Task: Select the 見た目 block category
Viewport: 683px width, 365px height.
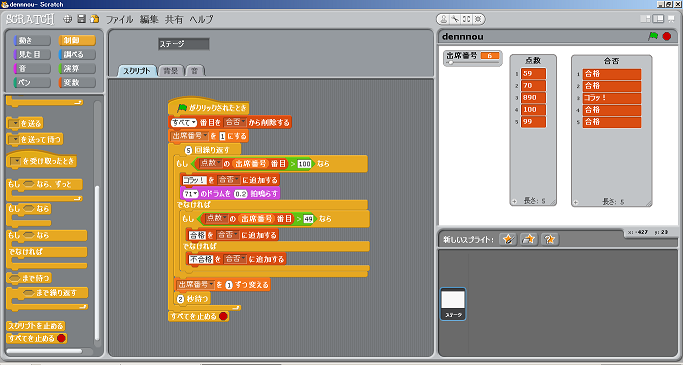Action: [x=32, y=54]
